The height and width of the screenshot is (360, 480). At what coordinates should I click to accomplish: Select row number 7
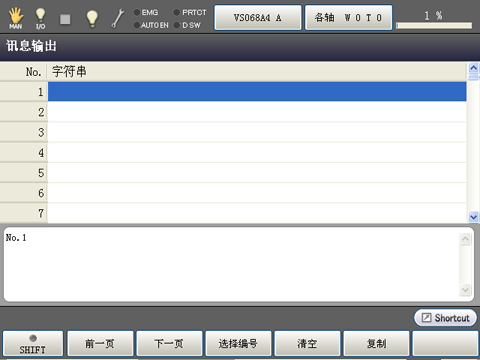coord(24,213)
